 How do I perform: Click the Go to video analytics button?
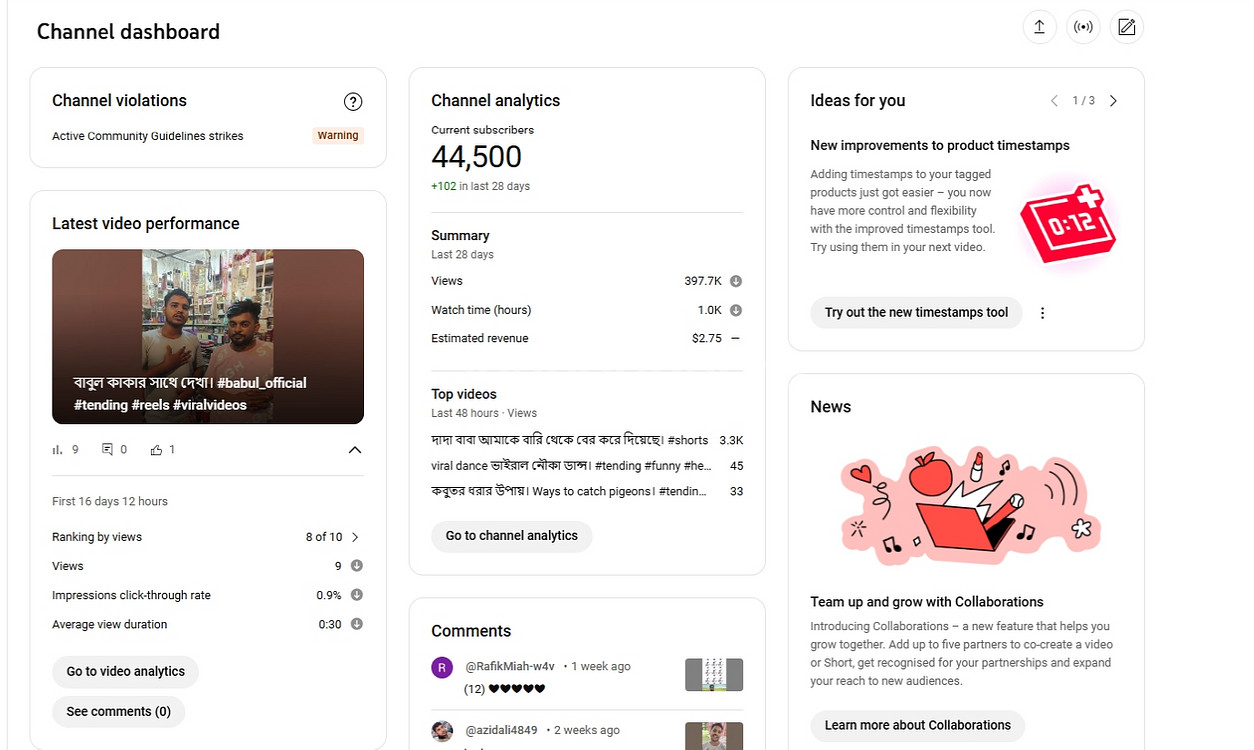coord(125,671)
